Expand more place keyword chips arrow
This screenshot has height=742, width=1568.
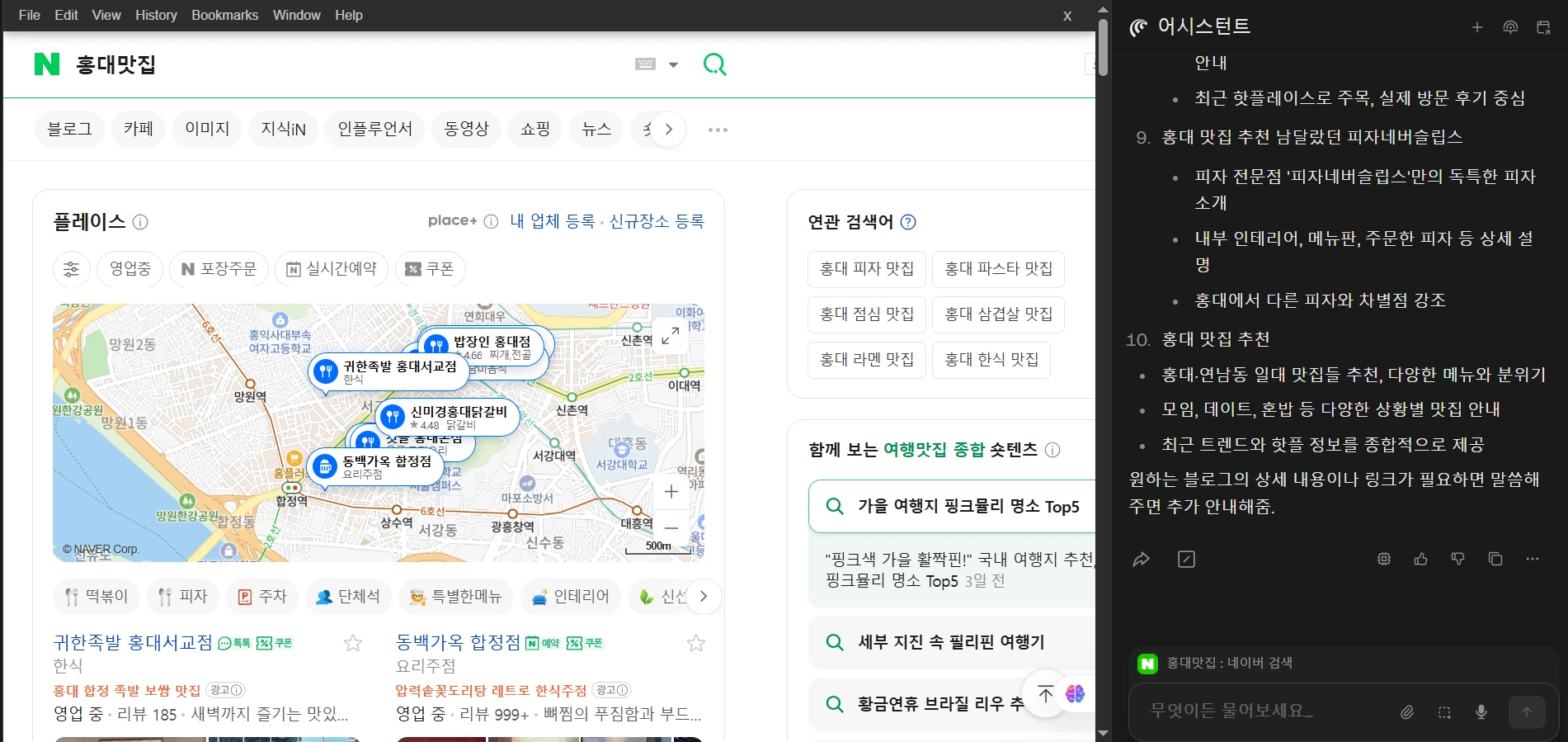click(x=703, y=596)
